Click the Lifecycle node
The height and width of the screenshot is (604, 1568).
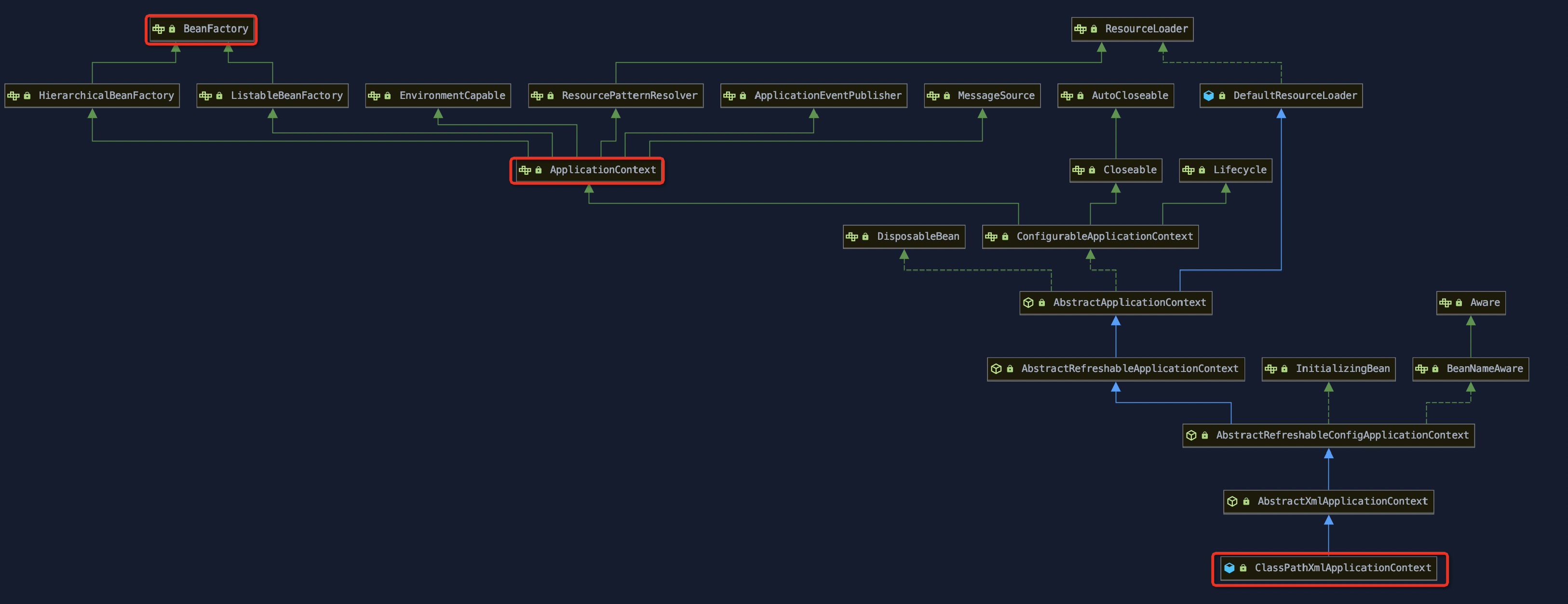click(x=1226, y=170)
